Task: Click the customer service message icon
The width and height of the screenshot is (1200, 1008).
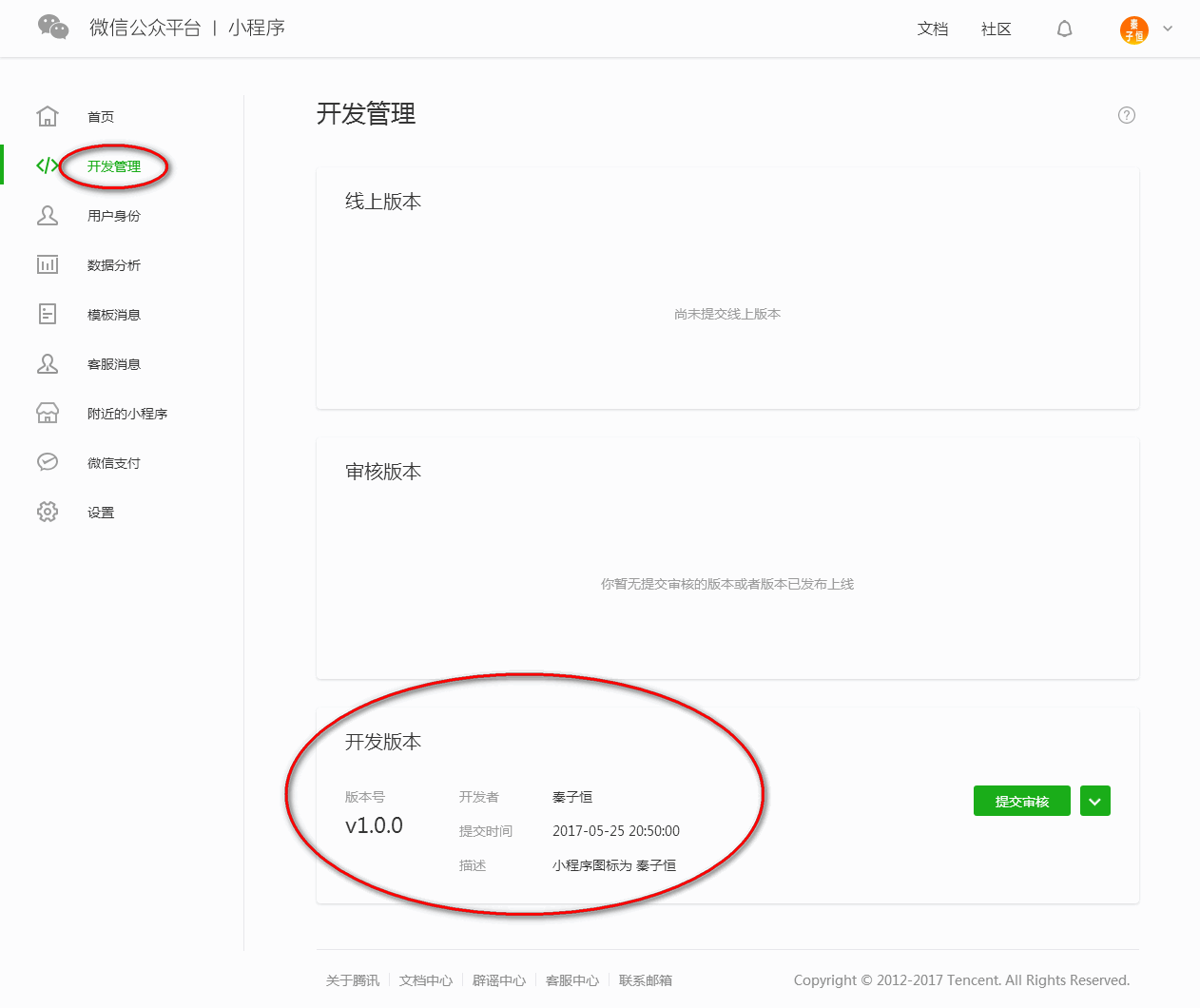Action: (x=48, y=363)
